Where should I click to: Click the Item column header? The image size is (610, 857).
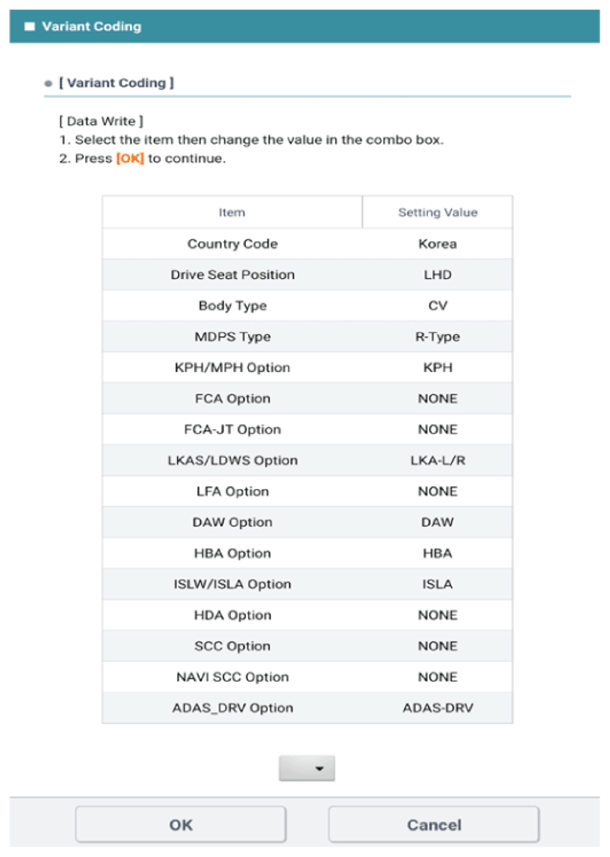click(232, 212)
